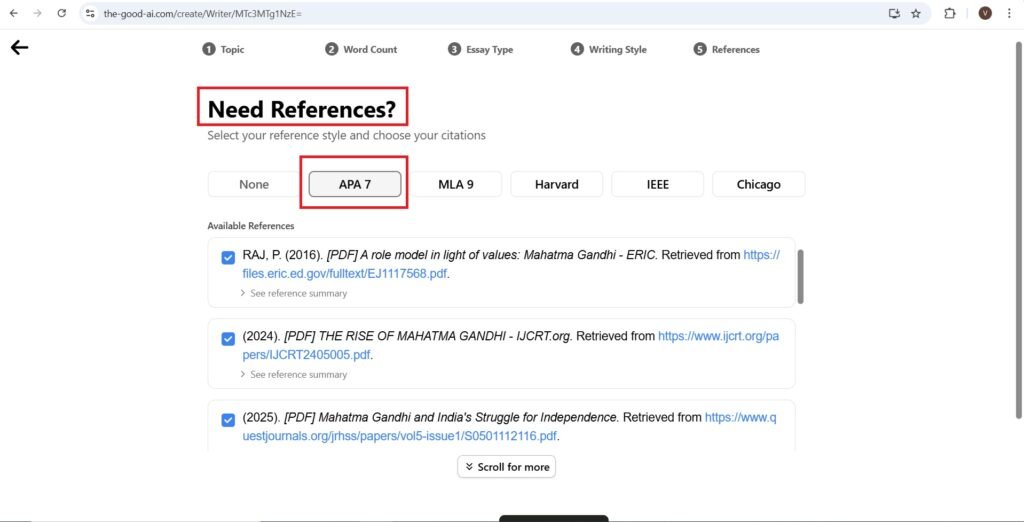Choose MLA 9 reference style

pos(456,184)
